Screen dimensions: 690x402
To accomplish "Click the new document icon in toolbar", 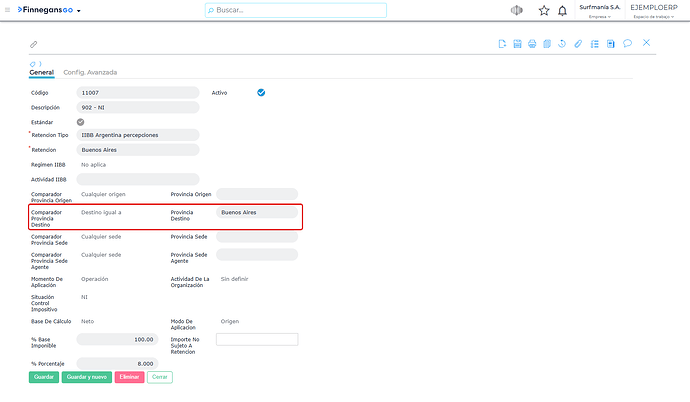I will coord(502,44).
